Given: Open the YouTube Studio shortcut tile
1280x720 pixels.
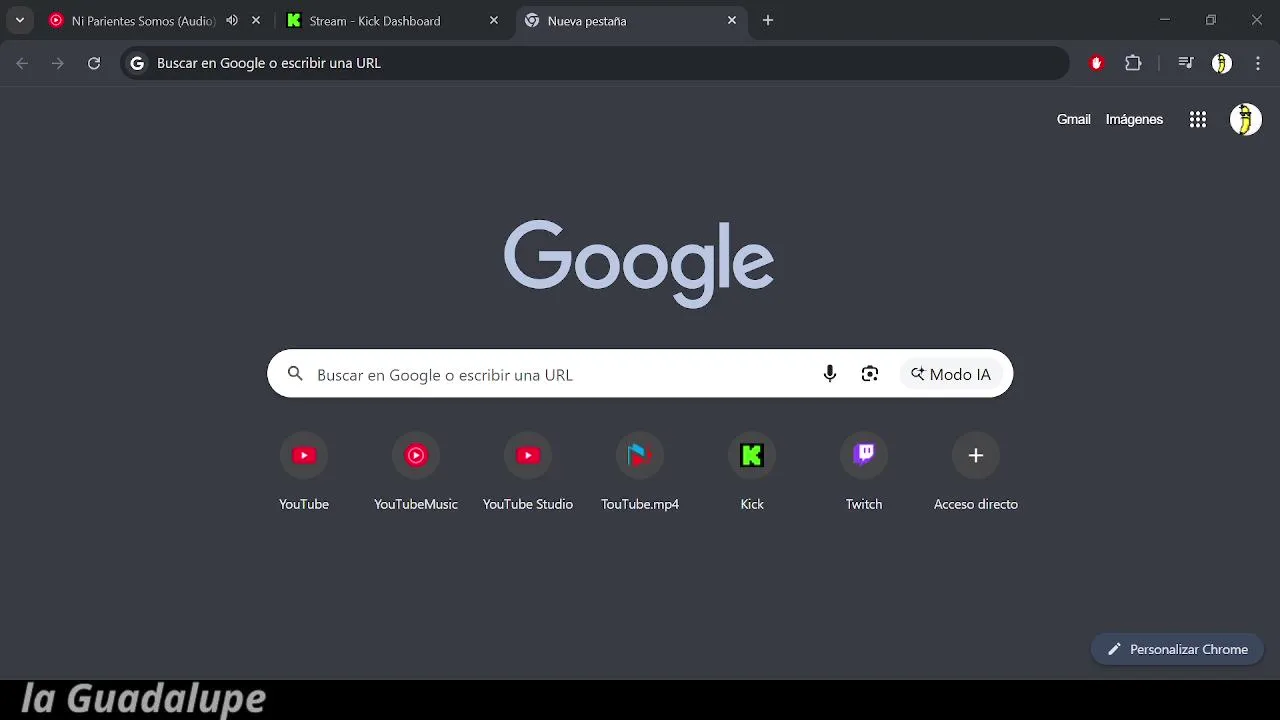Looking at the screenshot, I should point(528,471).
